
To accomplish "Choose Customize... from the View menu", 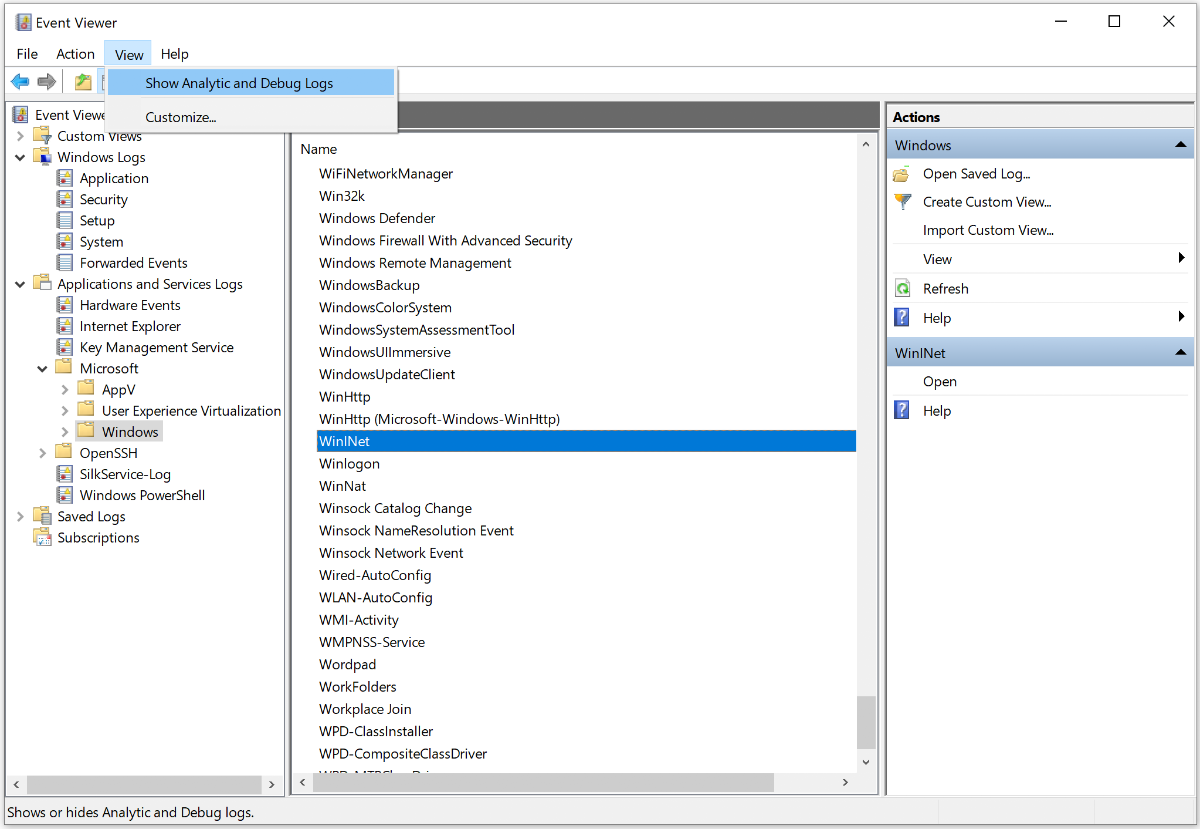I will click(x=251, y=117).
